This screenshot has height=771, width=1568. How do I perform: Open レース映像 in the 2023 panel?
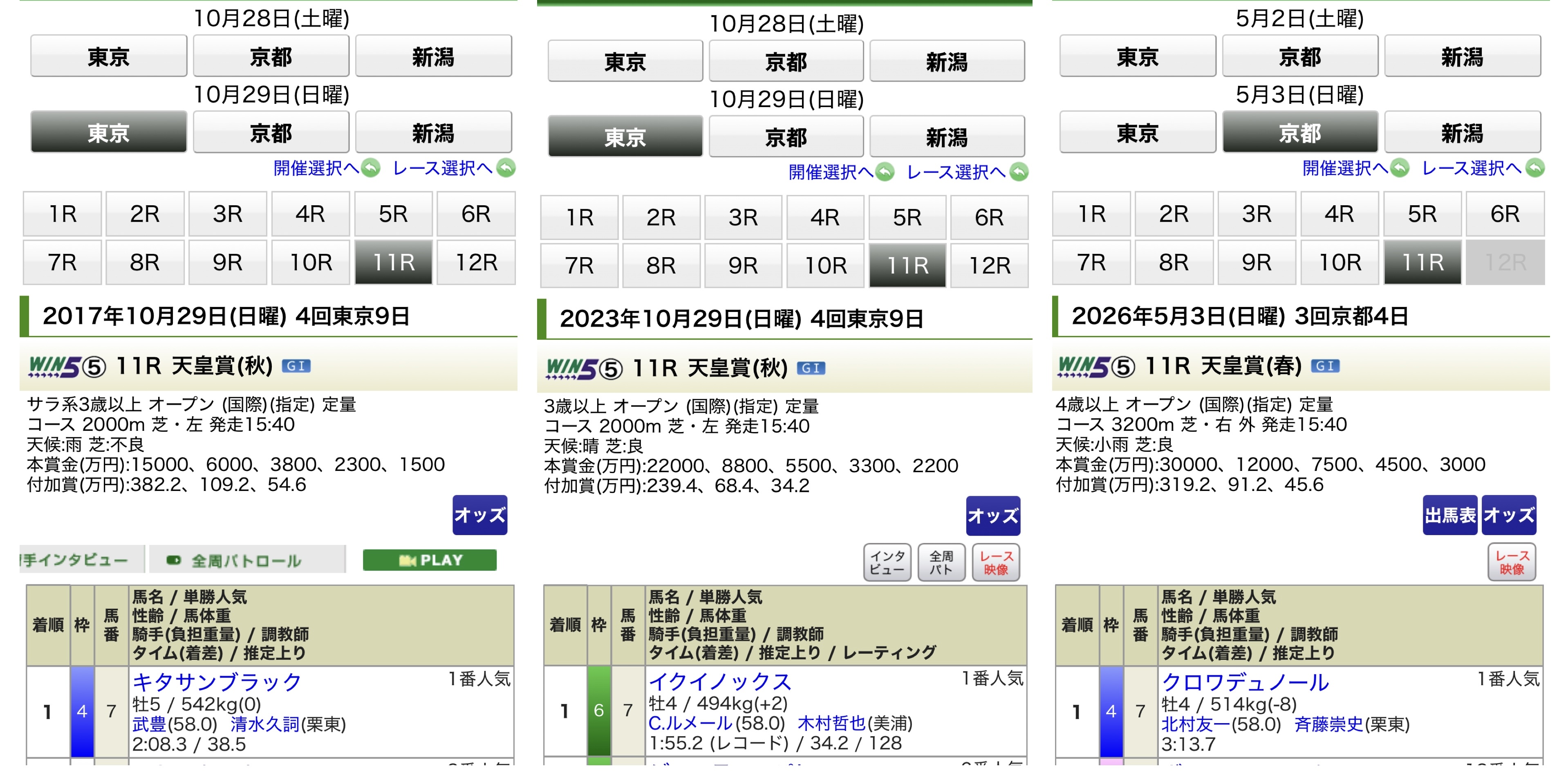(x=996, y=563)
